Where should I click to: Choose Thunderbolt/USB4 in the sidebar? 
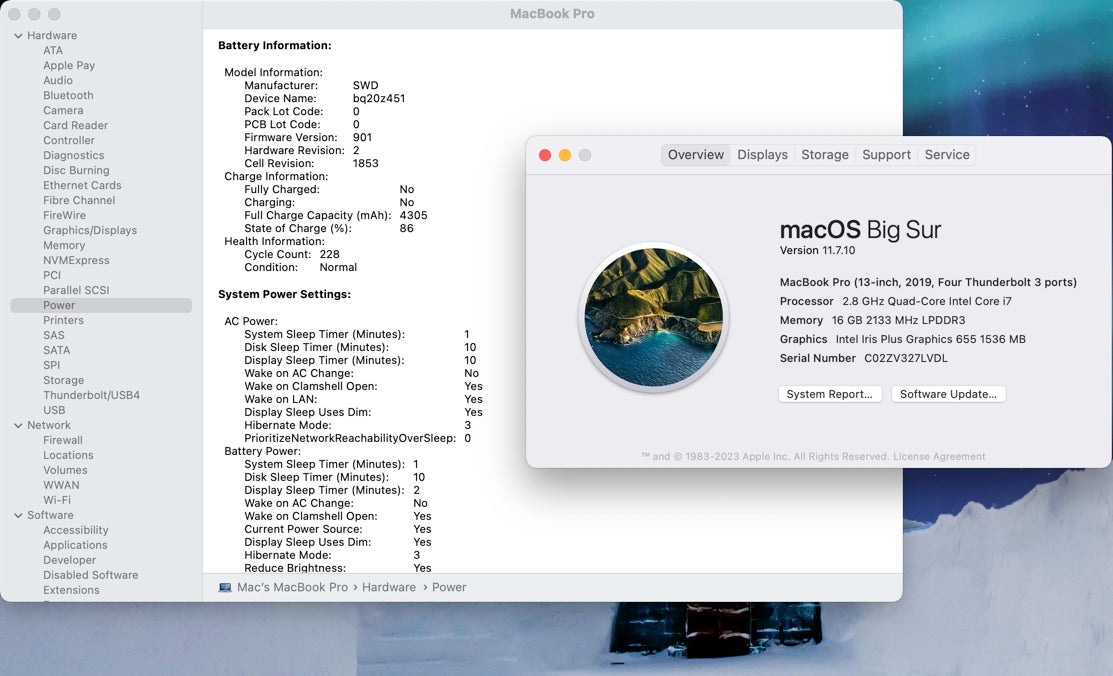coord(91,396)
